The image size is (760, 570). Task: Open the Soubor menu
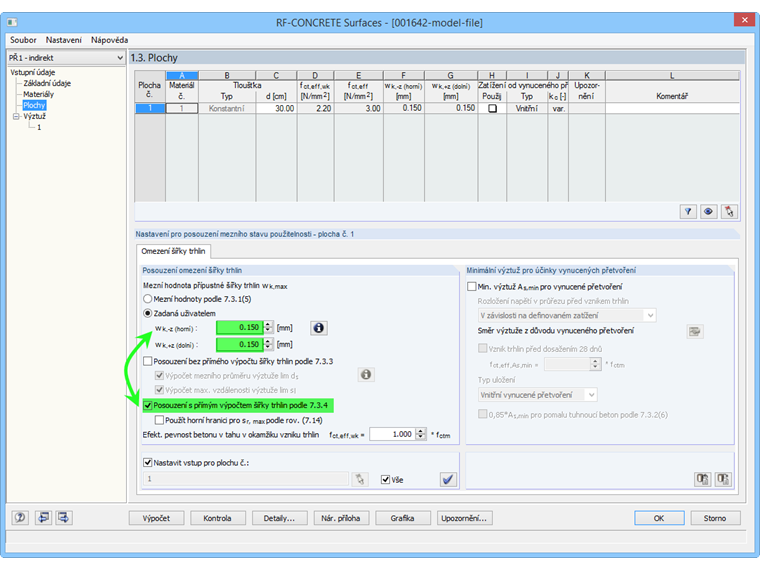click(23, 40)
